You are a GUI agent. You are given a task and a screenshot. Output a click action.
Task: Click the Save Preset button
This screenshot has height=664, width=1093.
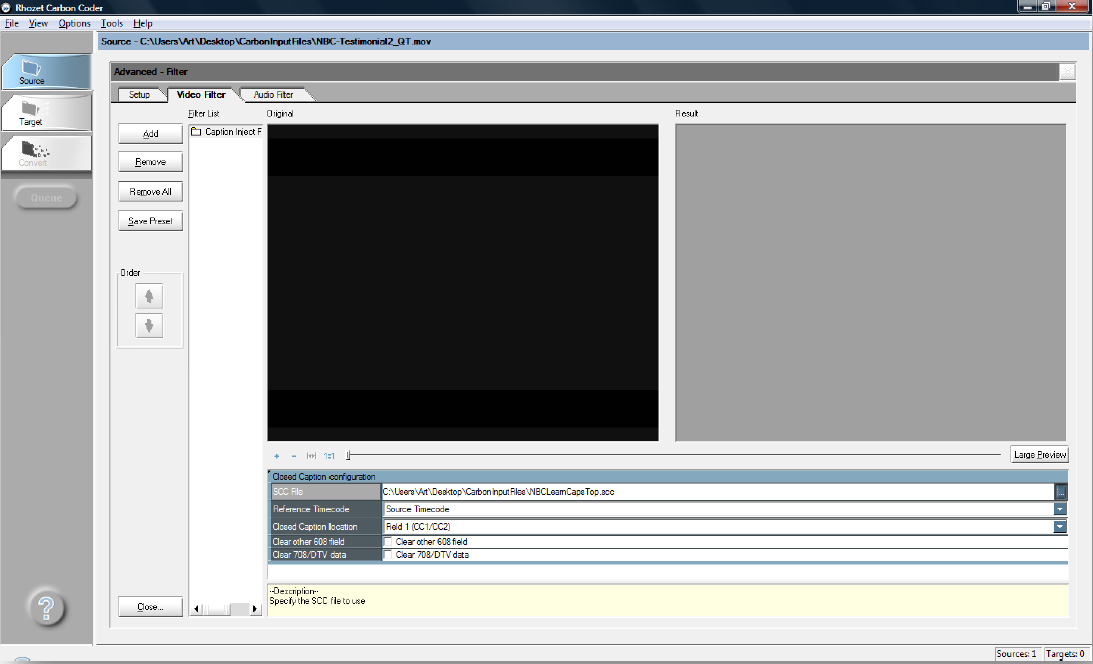click(149, 220)
